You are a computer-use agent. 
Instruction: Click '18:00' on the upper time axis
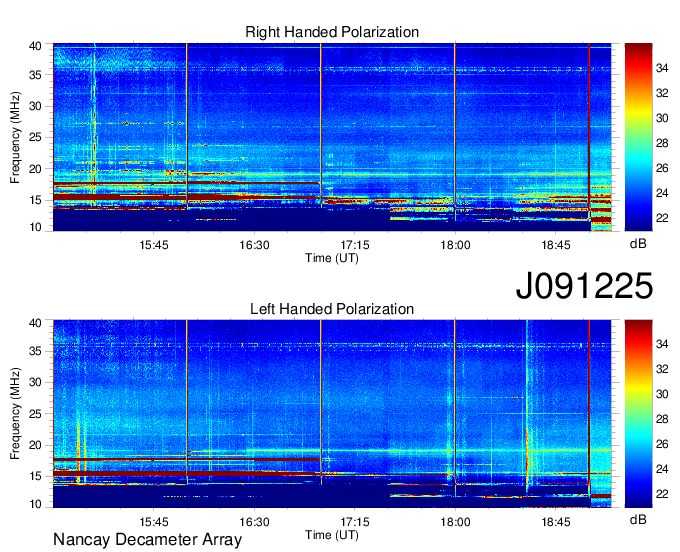click(x=455, y=245)
